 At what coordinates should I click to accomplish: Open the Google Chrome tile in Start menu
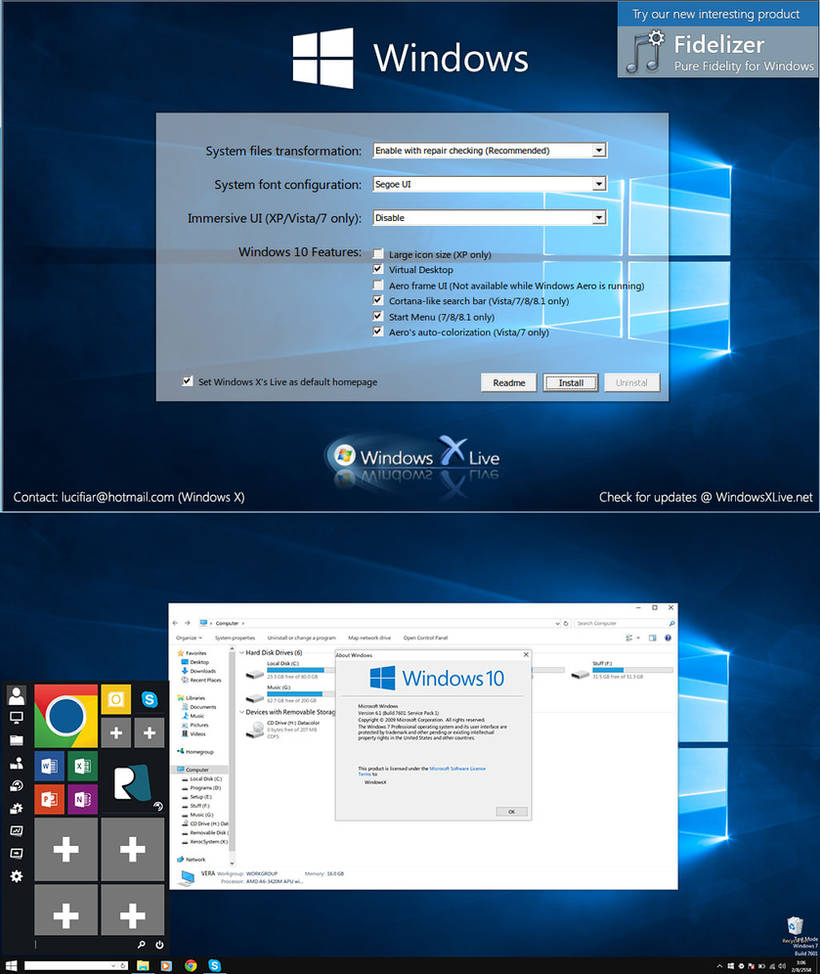pos(66,716)
